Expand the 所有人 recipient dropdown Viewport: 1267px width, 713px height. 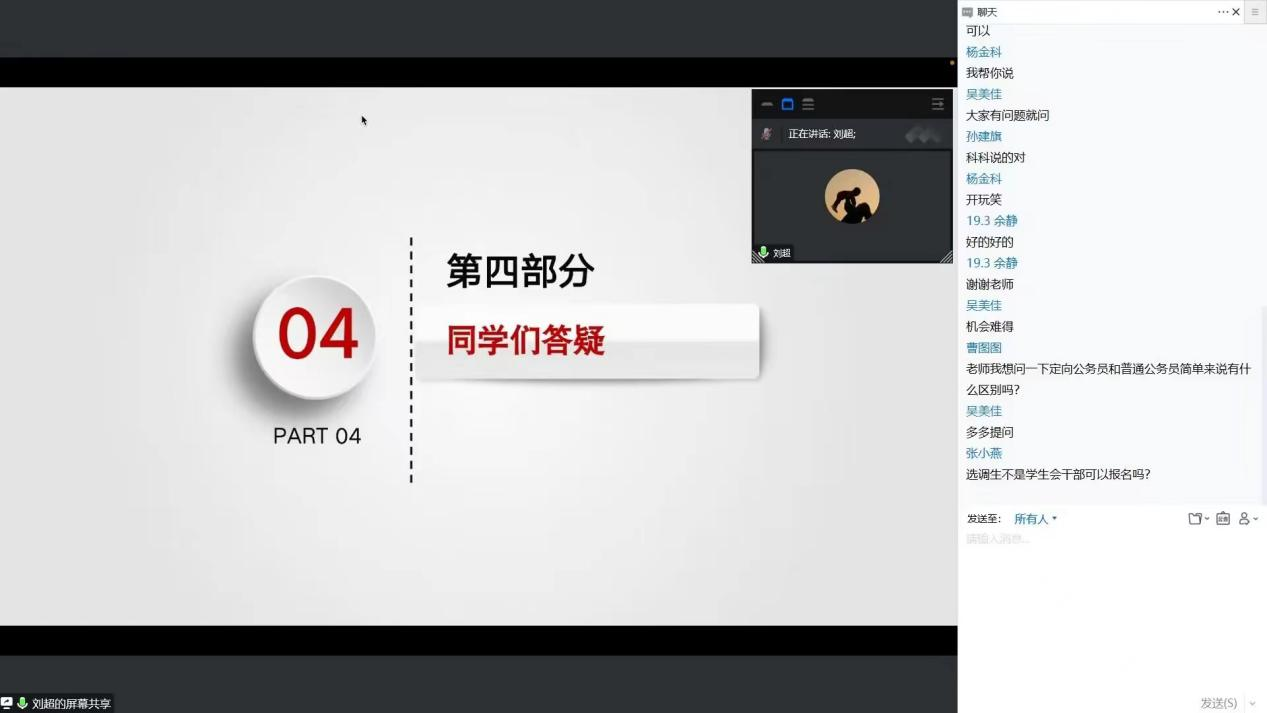[x=1035, y=519]
